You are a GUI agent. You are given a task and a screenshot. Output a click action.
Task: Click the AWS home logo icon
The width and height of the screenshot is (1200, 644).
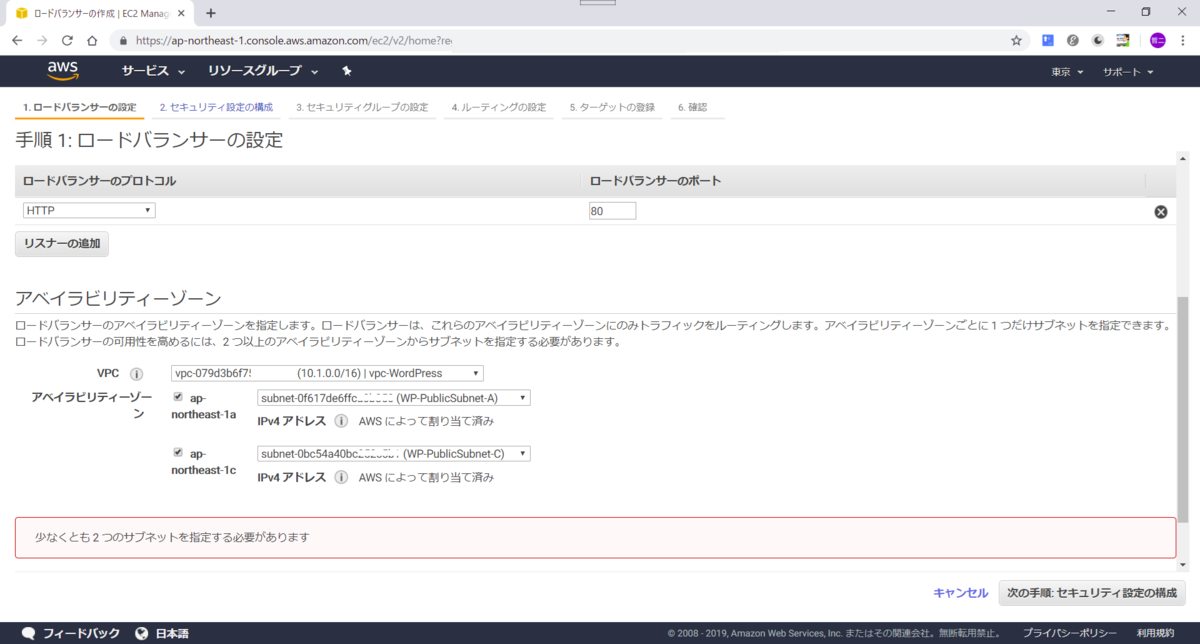[64, 70]
